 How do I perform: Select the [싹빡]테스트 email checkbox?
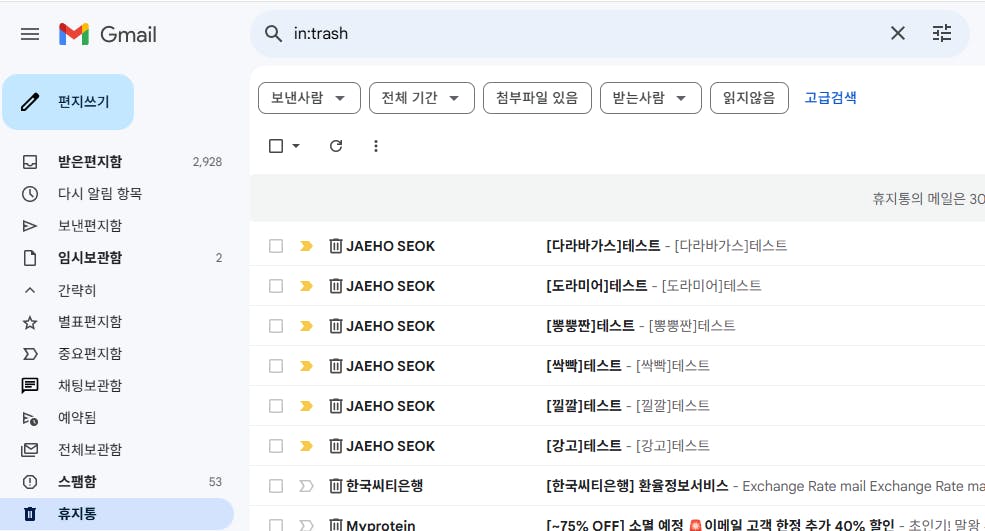(x=276, y=366)
